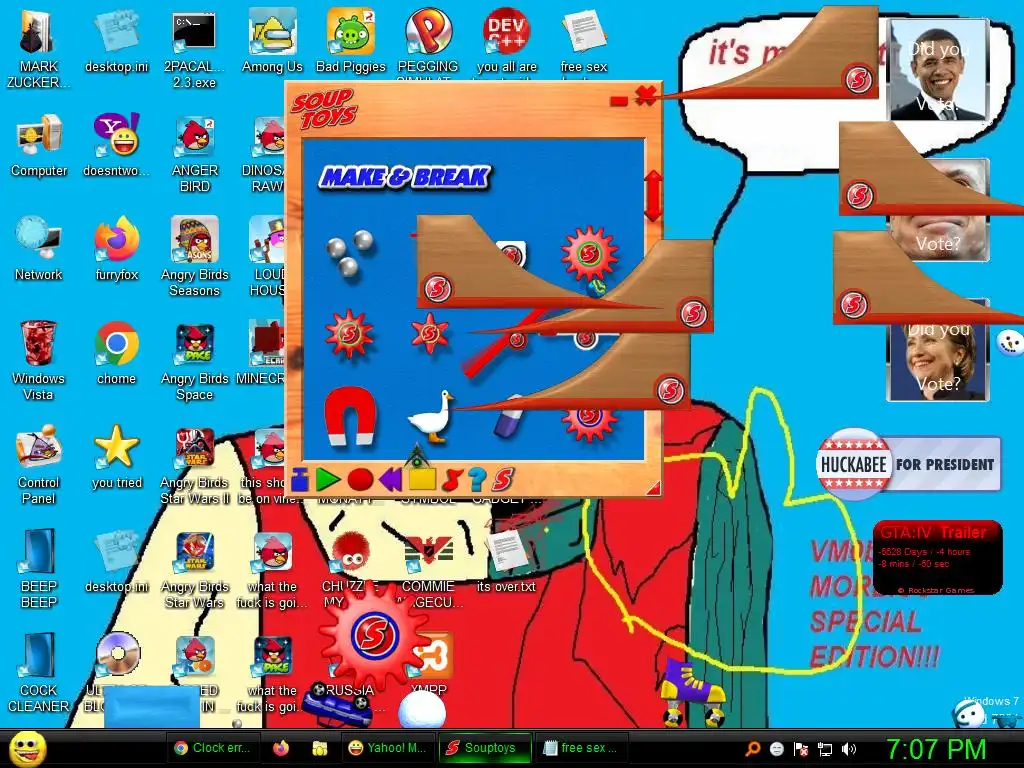Click the action center flag tray icon

[801, 749]
